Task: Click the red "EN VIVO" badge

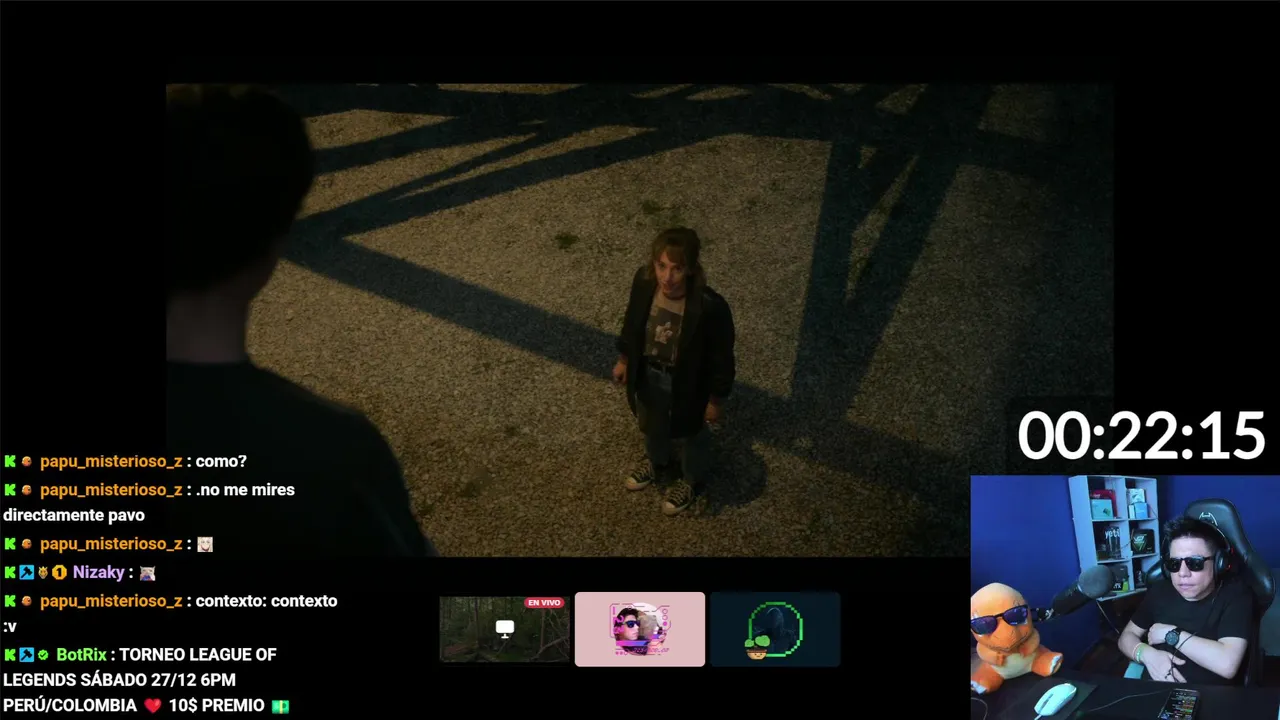Action: (545, 603)
